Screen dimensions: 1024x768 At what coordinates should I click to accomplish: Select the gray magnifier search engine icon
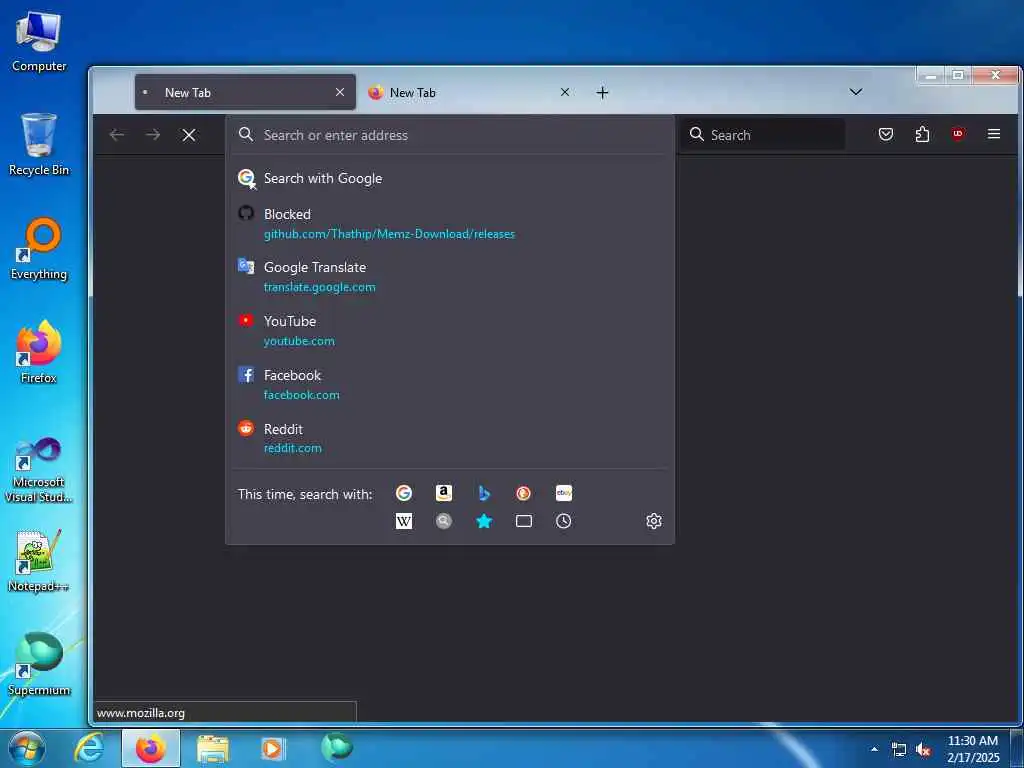[443, 521]
